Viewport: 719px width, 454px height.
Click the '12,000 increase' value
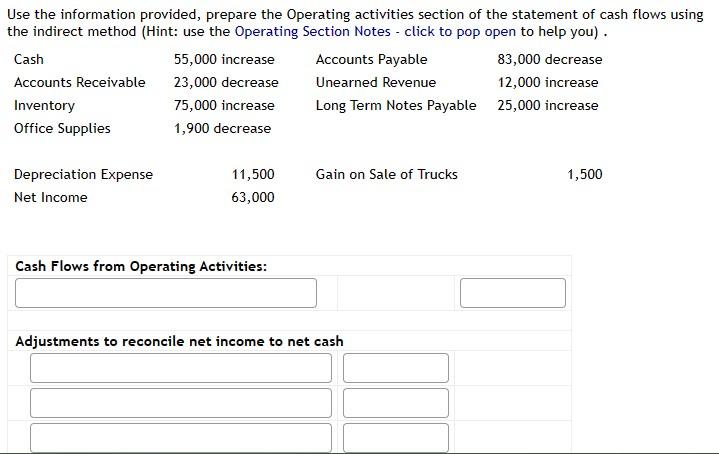pyautogui.click(x=548, y=83)
